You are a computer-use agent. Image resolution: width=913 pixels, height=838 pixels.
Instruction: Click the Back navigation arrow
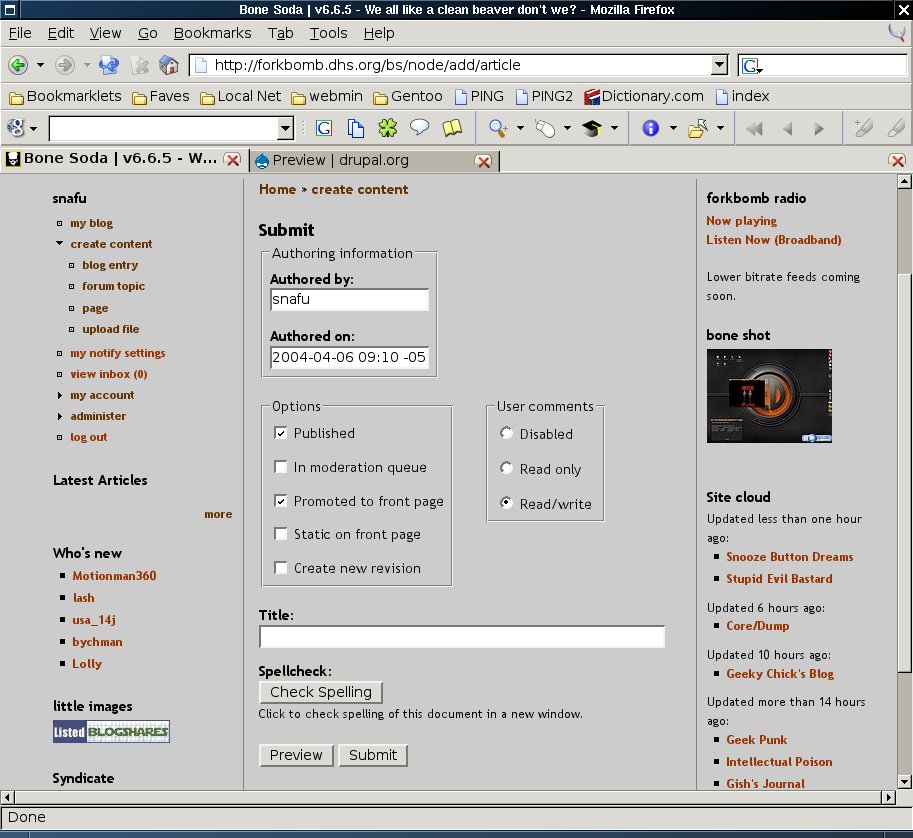tap(18, 65)
